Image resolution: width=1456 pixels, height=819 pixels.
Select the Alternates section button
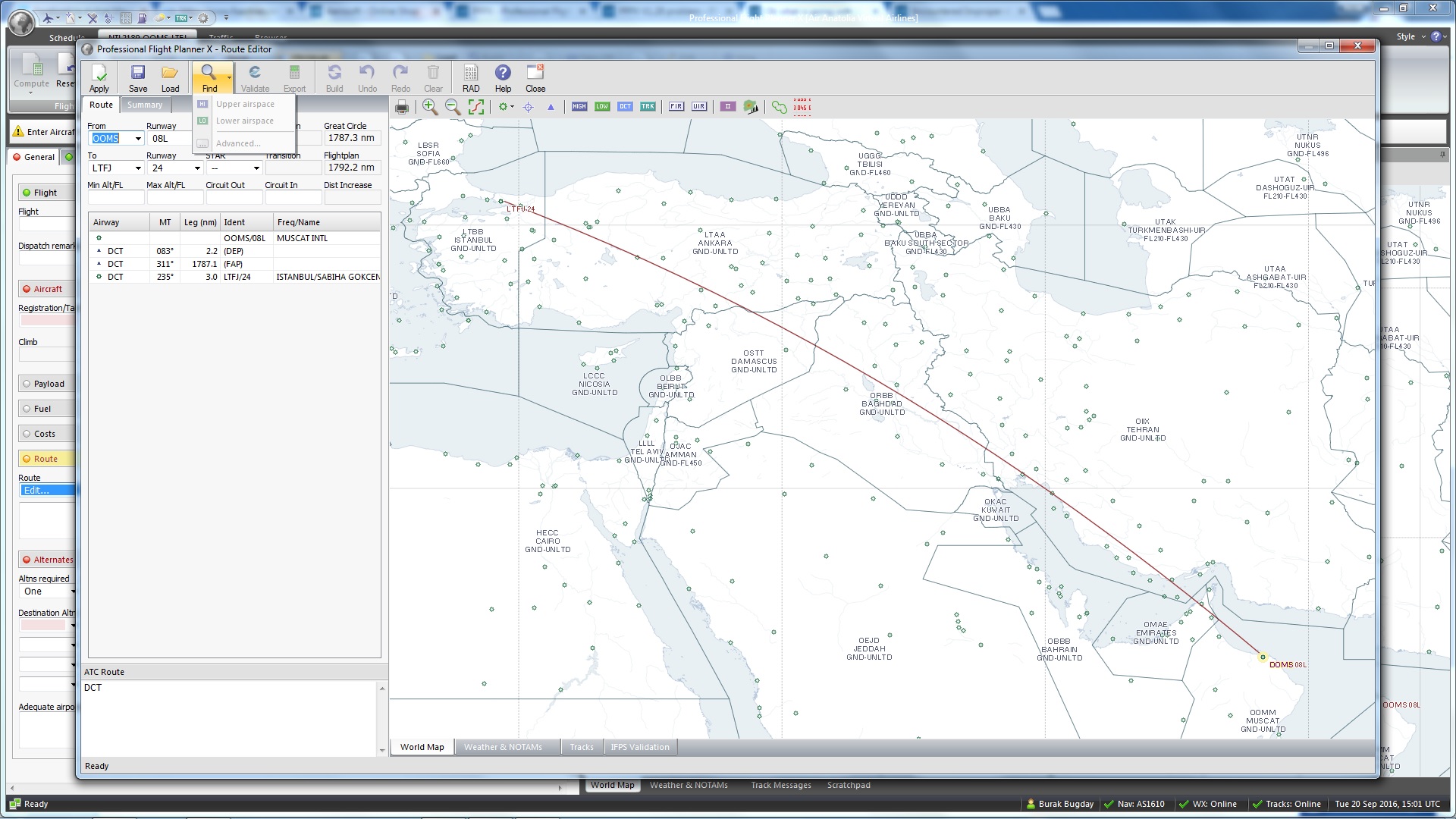47,560
